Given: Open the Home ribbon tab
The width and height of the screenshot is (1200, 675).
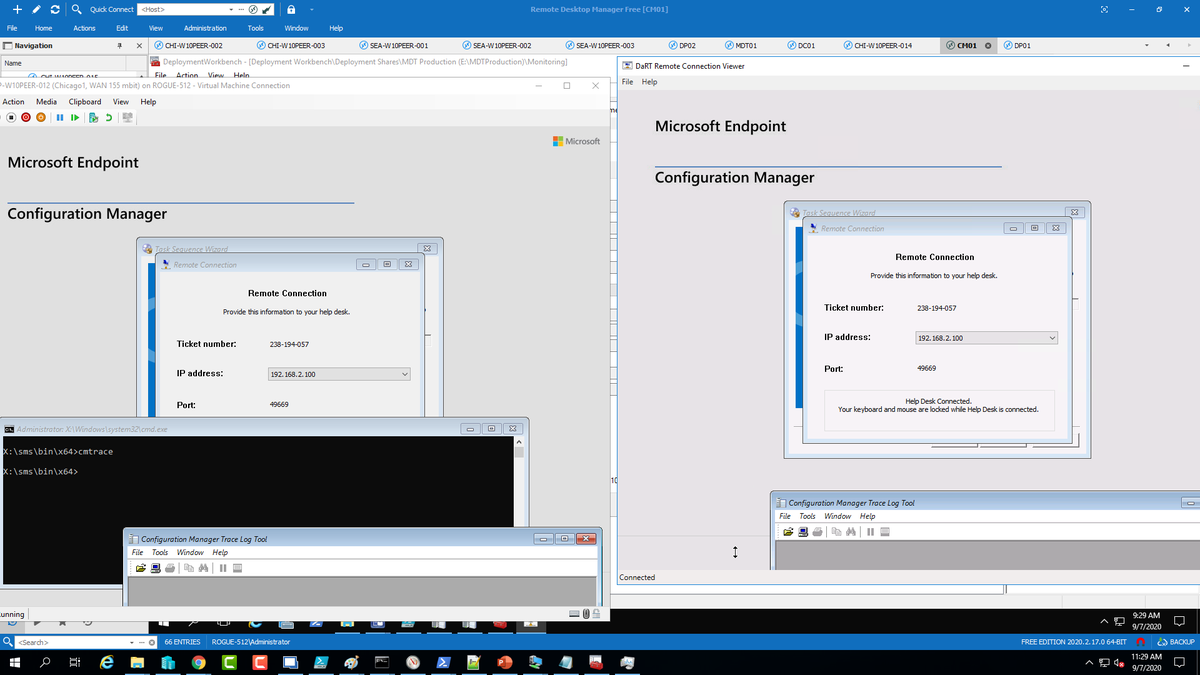Looking at the screenshot, I should coord(44,28).
